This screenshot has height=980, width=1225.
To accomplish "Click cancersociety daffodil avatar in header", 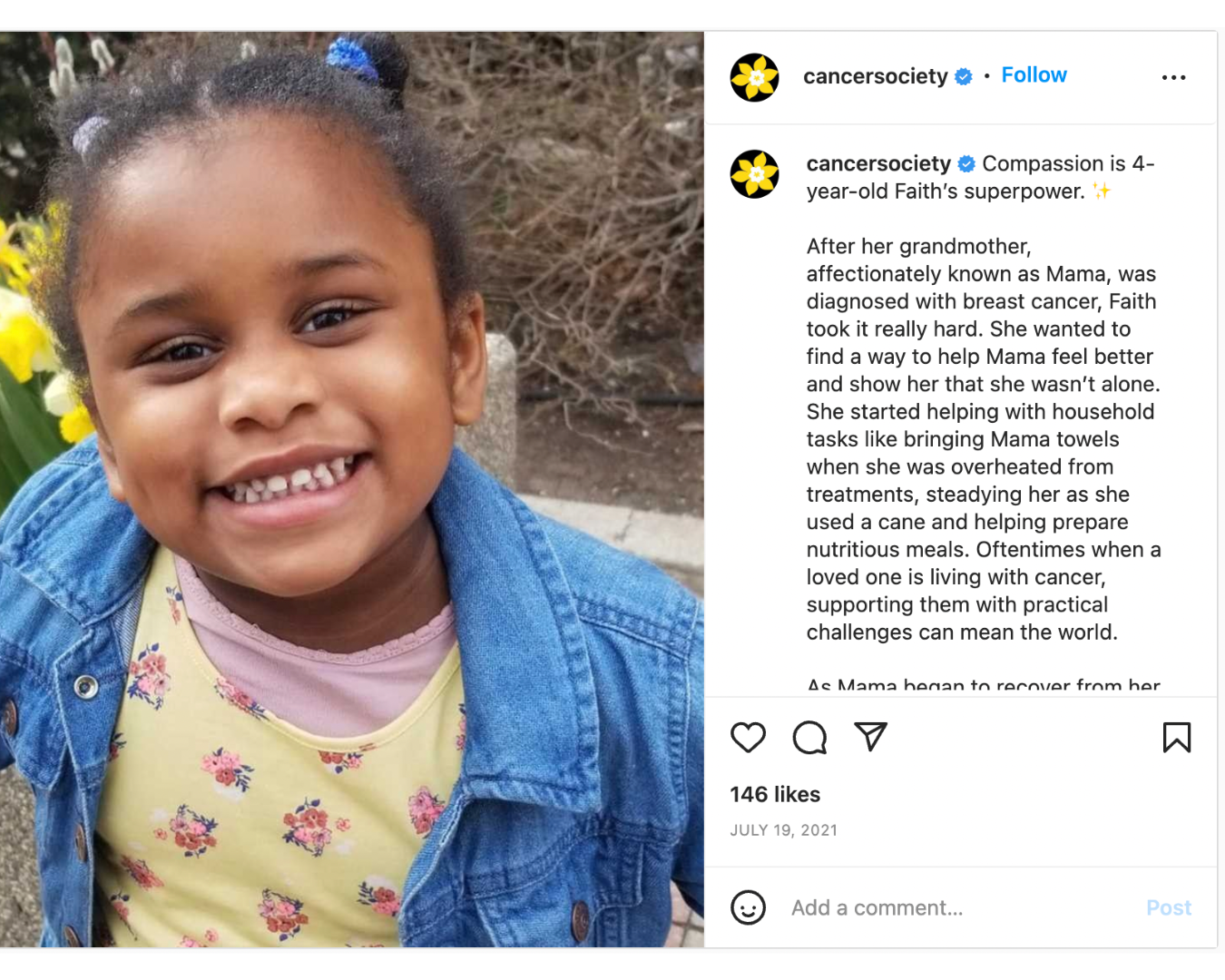I will click(x=755, y=77).
